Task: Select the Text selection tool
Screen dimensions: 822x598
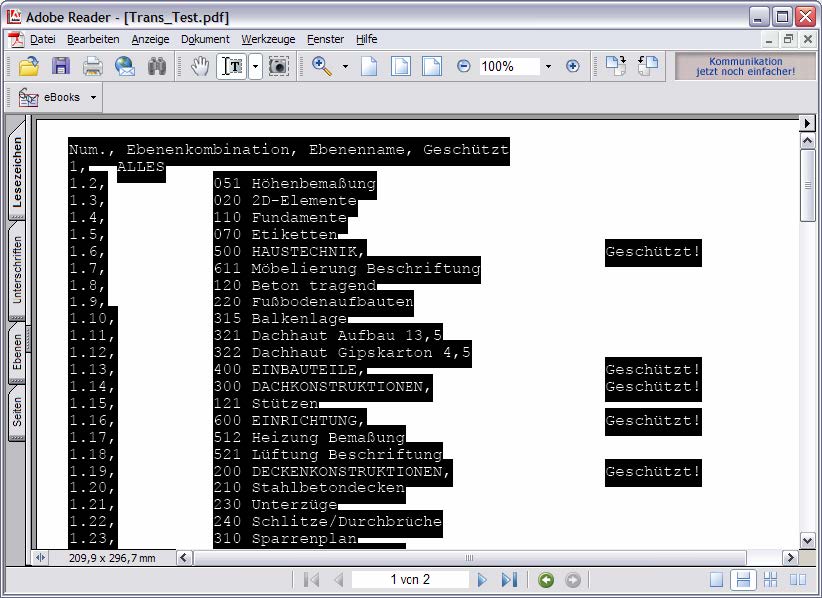Action: [x=232, y=67]
